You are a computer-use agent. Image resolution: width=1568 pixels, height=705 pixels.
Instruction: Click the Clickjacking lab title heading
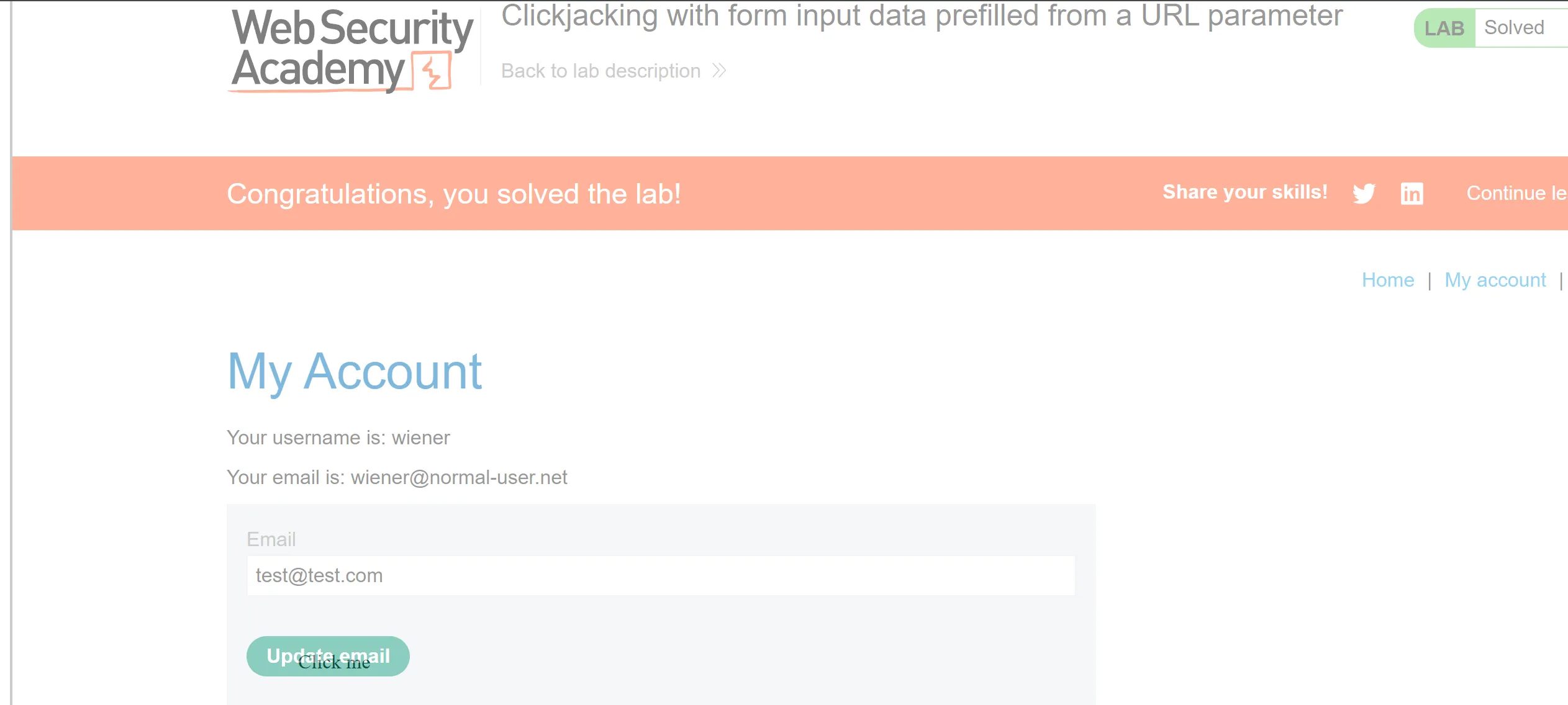click(x=922, y=16)
